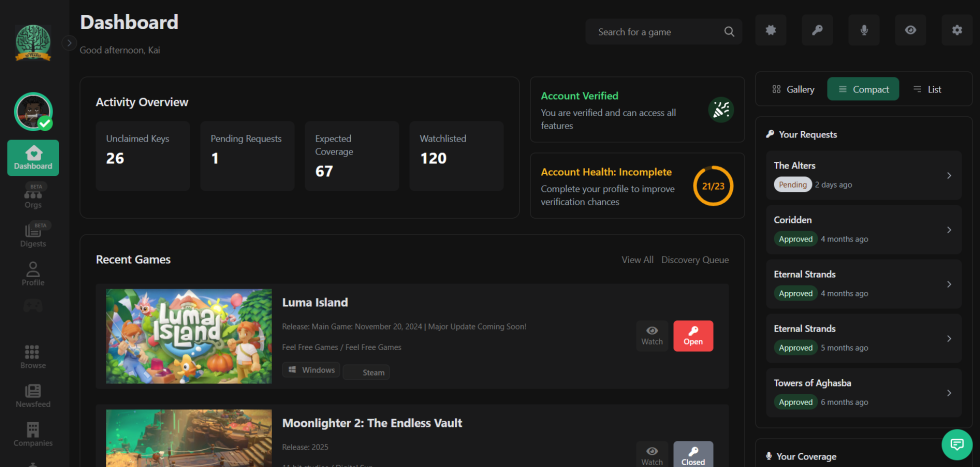
Task: Open the chat support bubble
Action: pyautogui.click(x=956, y=444)
